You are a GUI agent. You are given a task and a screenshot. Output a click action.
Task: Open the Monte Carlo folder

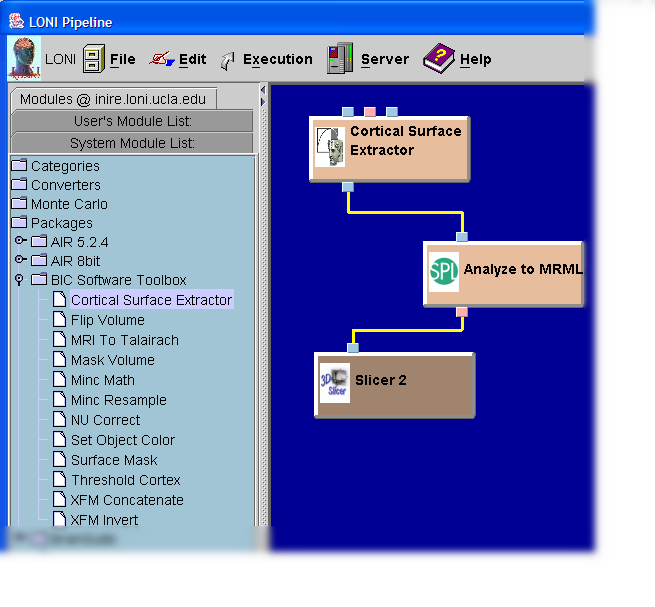[68, 204]
